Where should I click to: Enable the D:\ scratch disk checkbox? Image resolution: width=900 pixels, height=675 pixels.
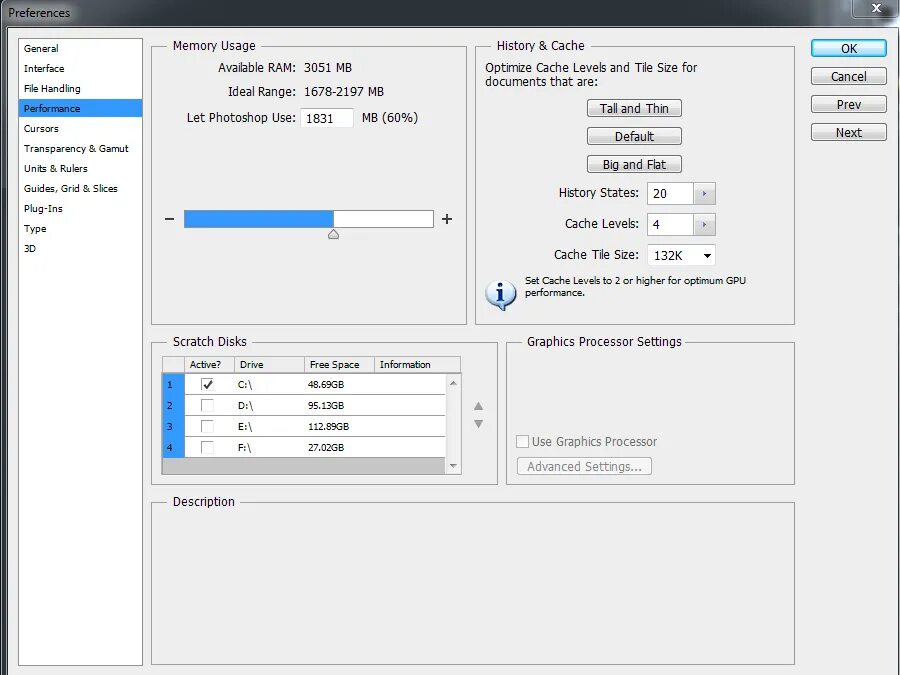click(207, 405)
